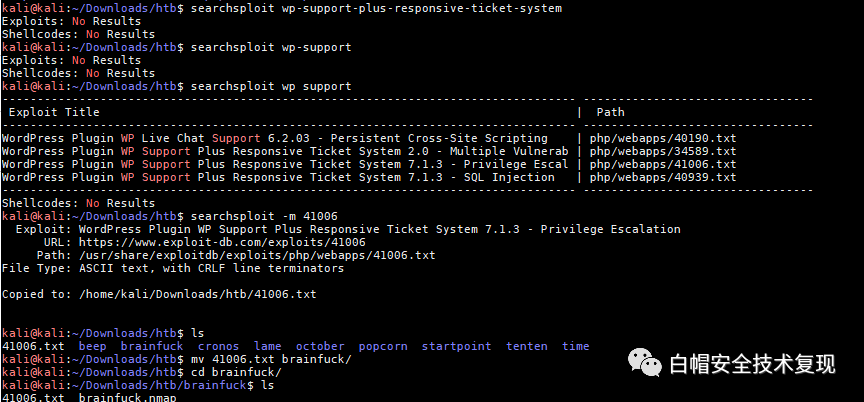
Task: Click the beep directory entry
Action: coord(92,346)
